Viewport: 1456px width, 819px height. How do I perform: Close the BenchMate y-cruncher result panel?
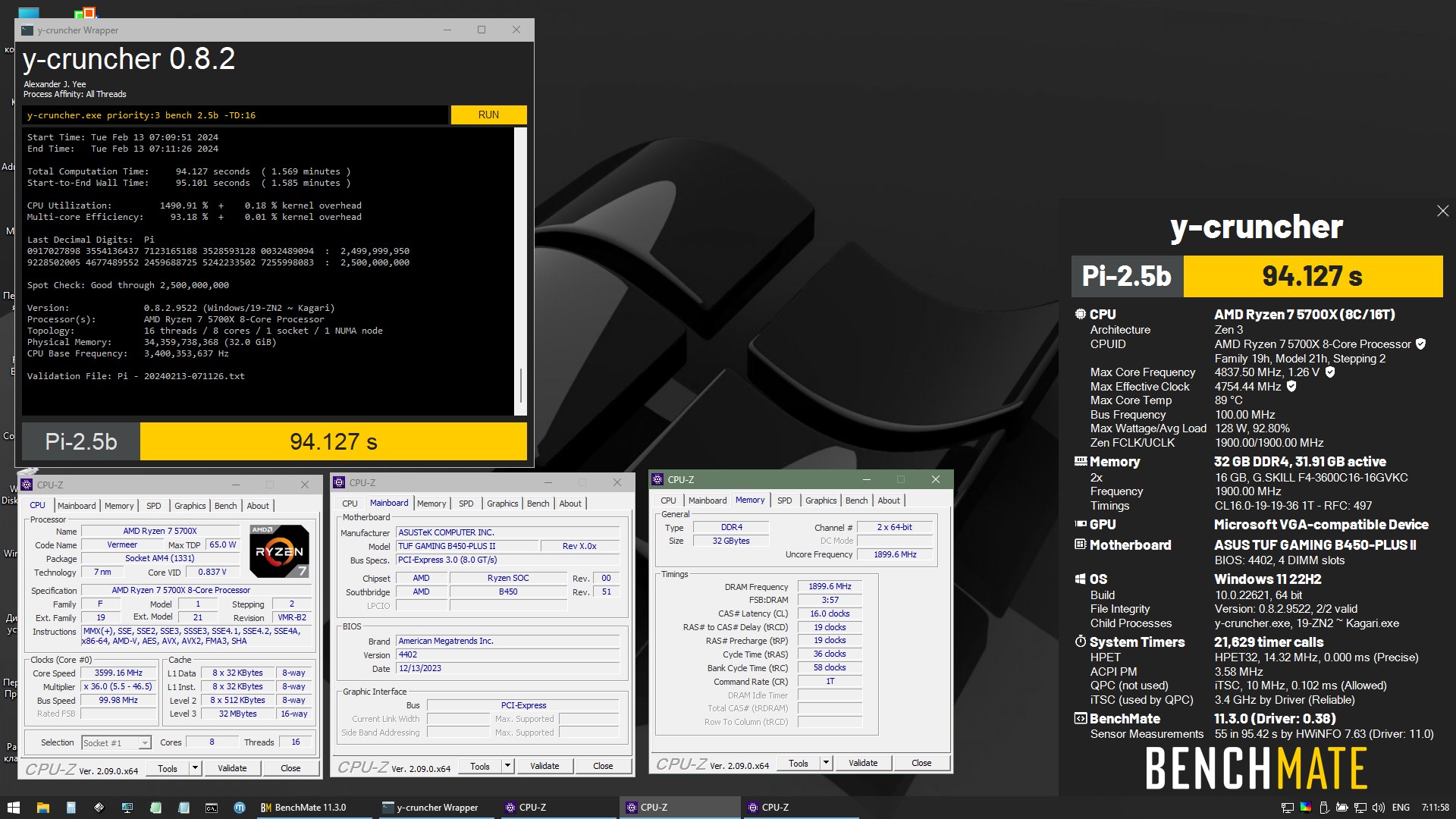(x=1442, y=211)
